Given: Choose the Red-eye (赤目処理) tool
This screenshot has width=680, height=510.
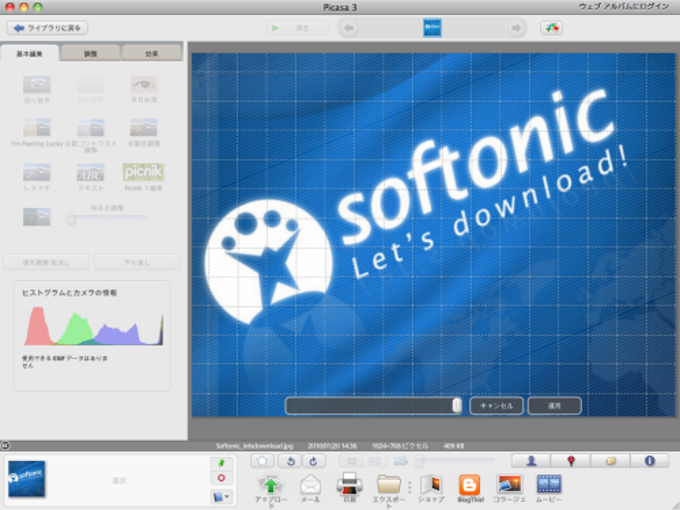Looking at the screenshot, I should click(144, 85).
